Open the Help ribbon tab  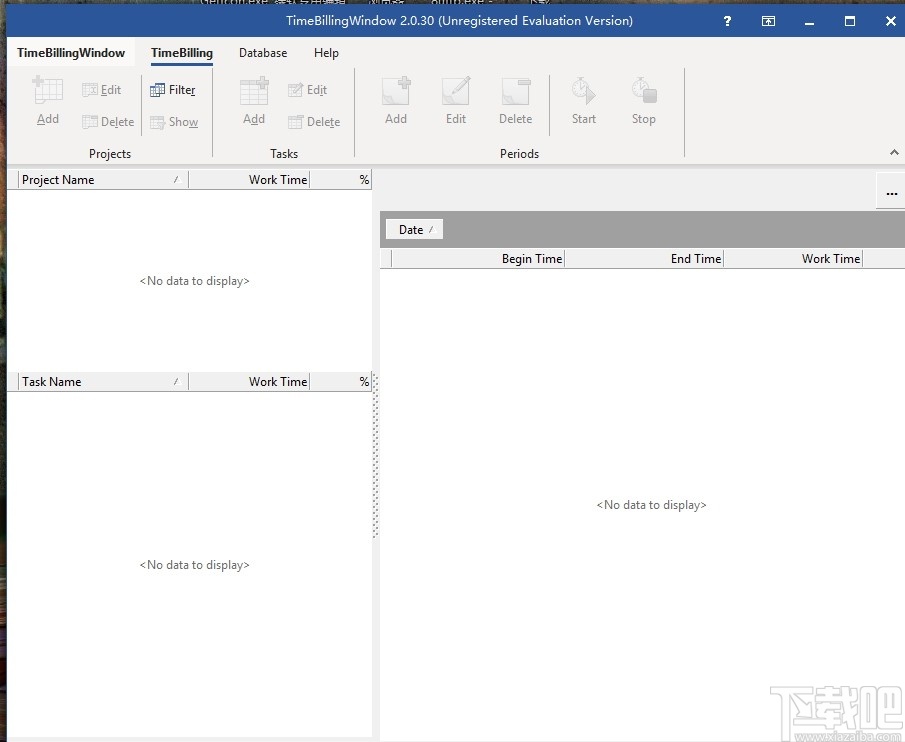tap(326, 53)
